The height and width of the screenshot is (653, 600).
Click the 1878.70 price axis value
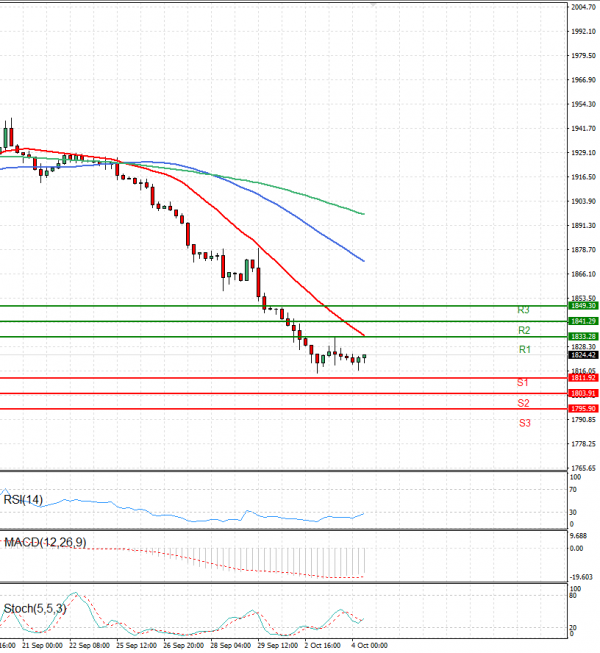pos(583,249)
